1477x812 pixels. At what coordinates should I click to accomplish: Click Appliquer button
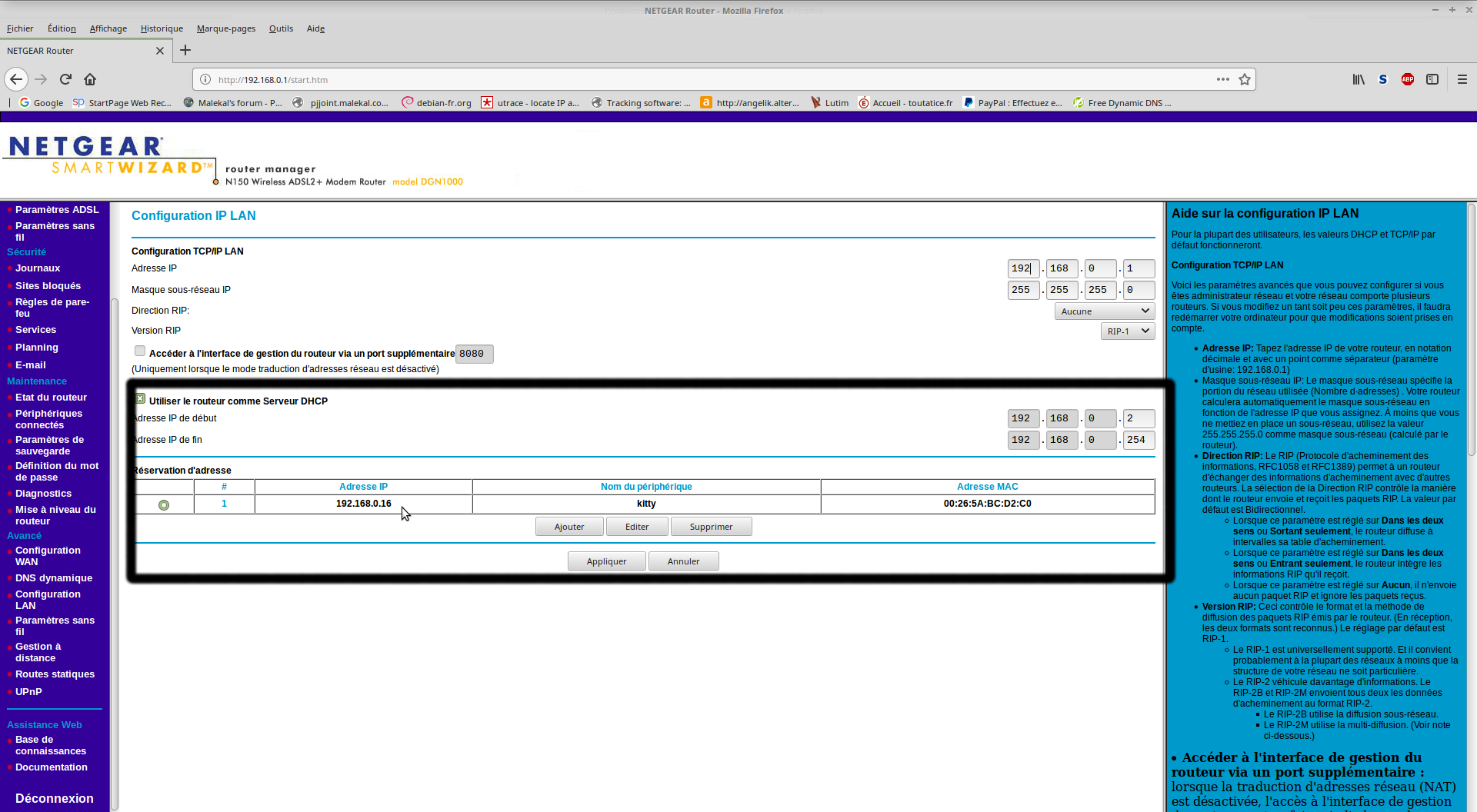point(607,561)
